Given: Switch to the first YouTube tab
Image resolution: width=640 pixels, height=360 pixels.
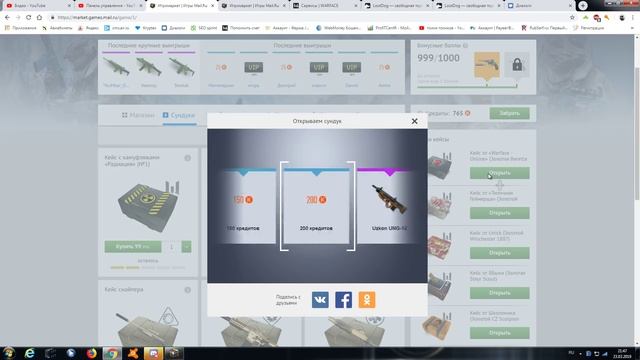Looking at the screenshot, I should [x=38, y=6].
